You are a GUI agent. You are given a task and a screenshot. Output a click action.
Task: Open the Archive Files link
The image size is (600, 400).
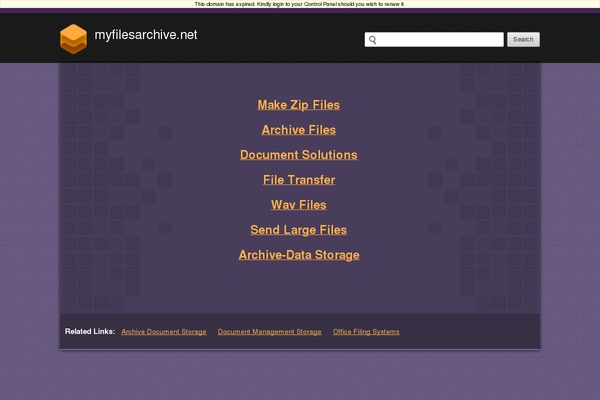click(x=299, y=130)
